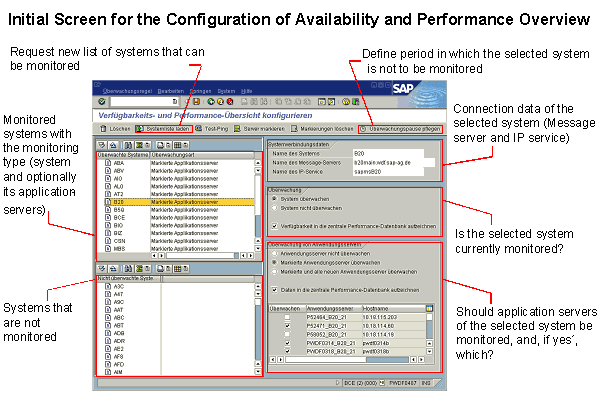The height and width of the screenshot is (398, 597).
Task: Check the Überwachen box for P52464_B20_21
Action: [287, 317]
